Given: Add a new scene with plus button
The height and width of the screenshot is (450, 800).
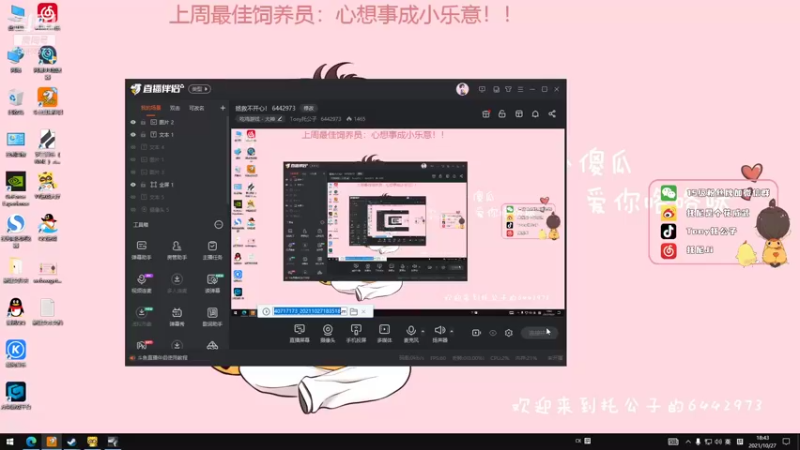Looking at the screenshot, I should coord(222,108).
